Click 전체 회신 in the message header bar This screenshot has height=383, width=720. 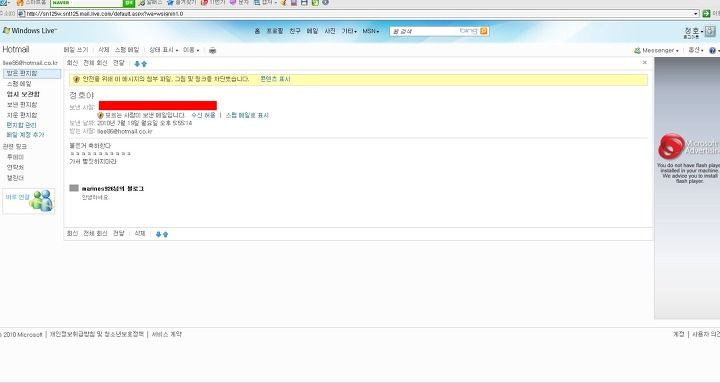[x=95, y=63]
